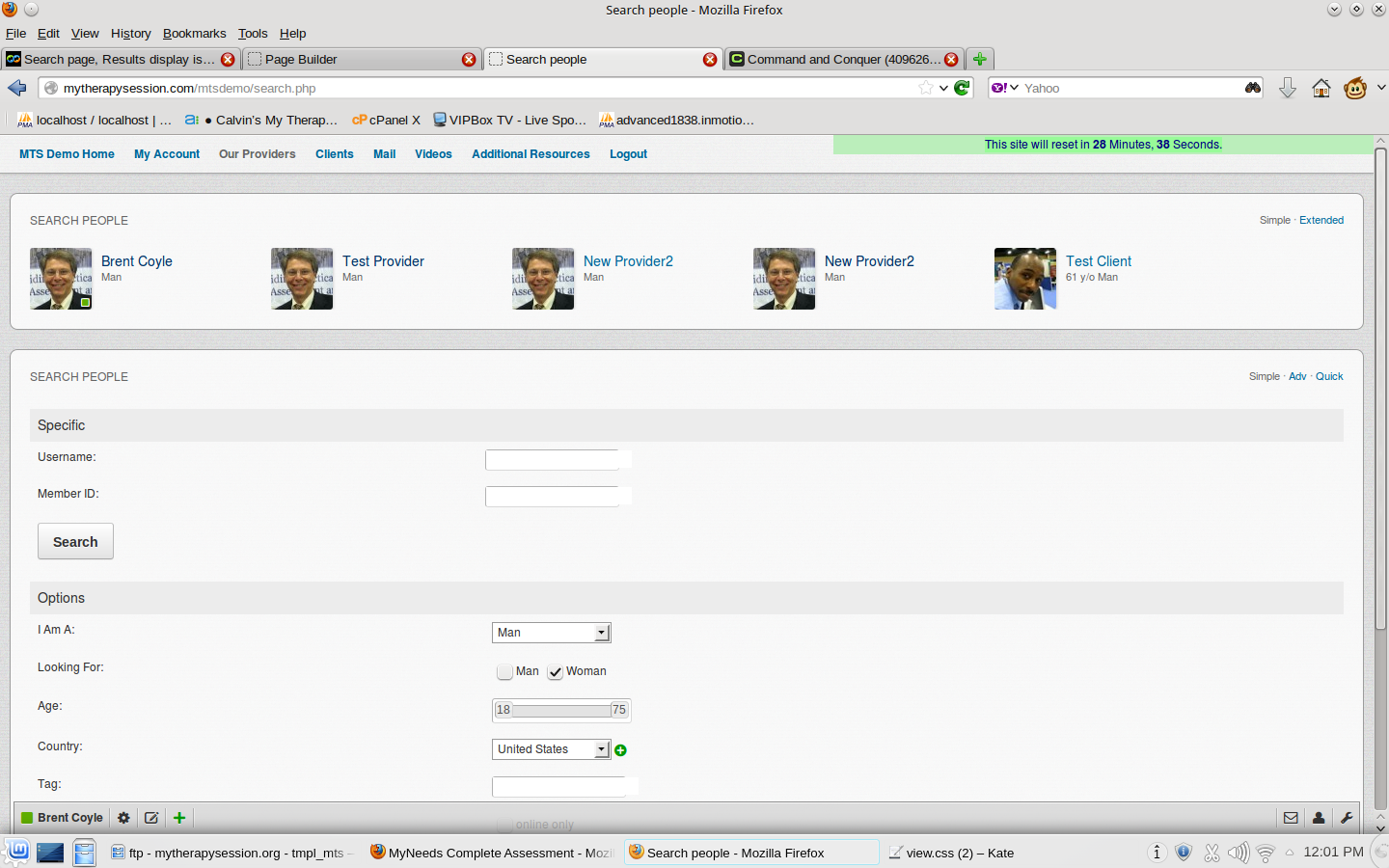Click the Age range slider

click(560, 710)
